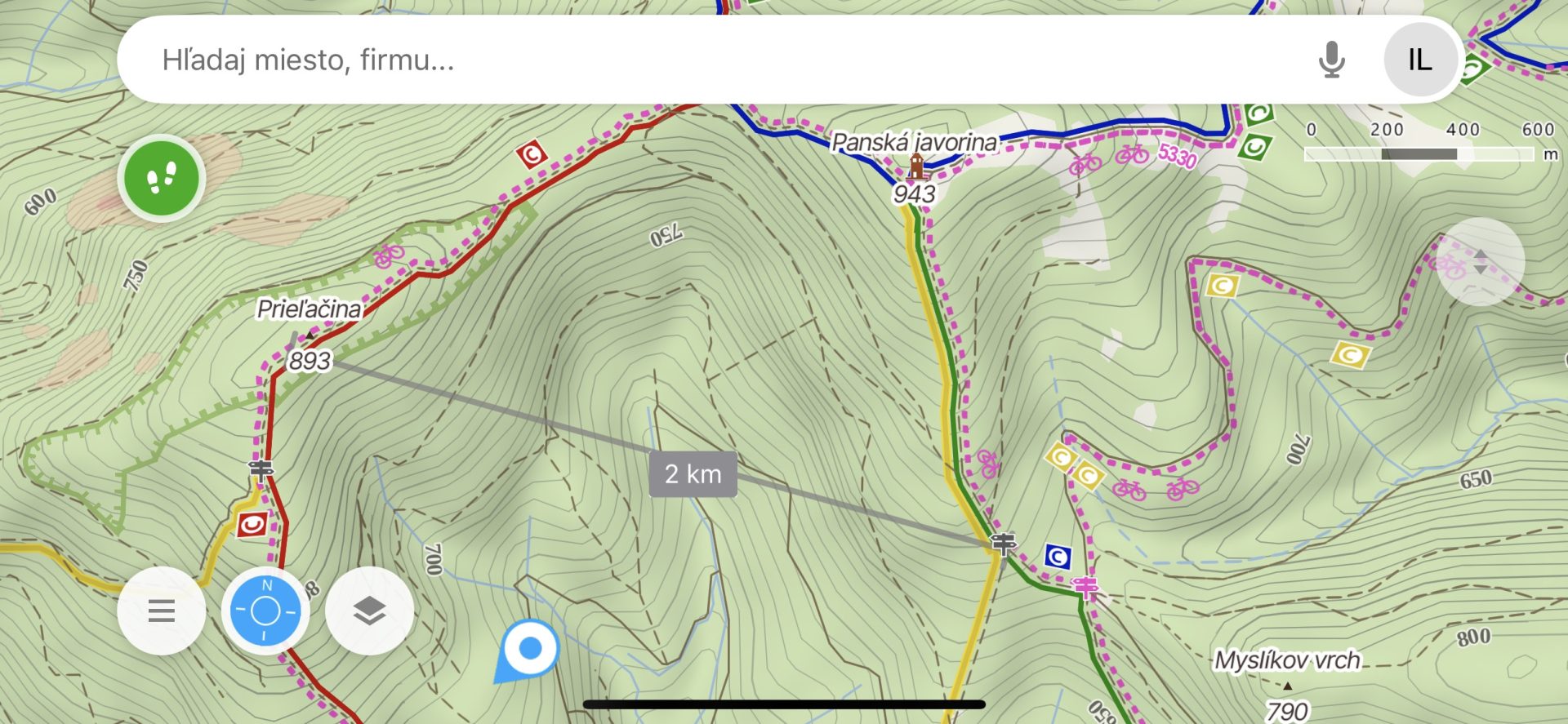The width and height of the screenshot is (1568, 724).
Task: Select the blue C trail marker
Action: (1058, 557)
